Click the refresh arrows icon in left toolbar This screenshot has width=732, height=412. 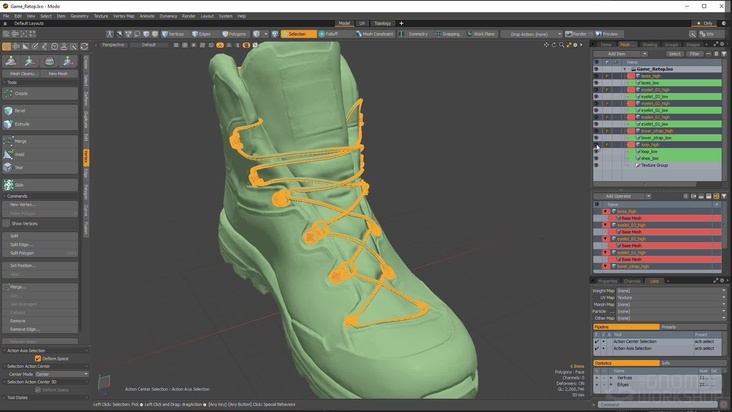click(84, 47)
